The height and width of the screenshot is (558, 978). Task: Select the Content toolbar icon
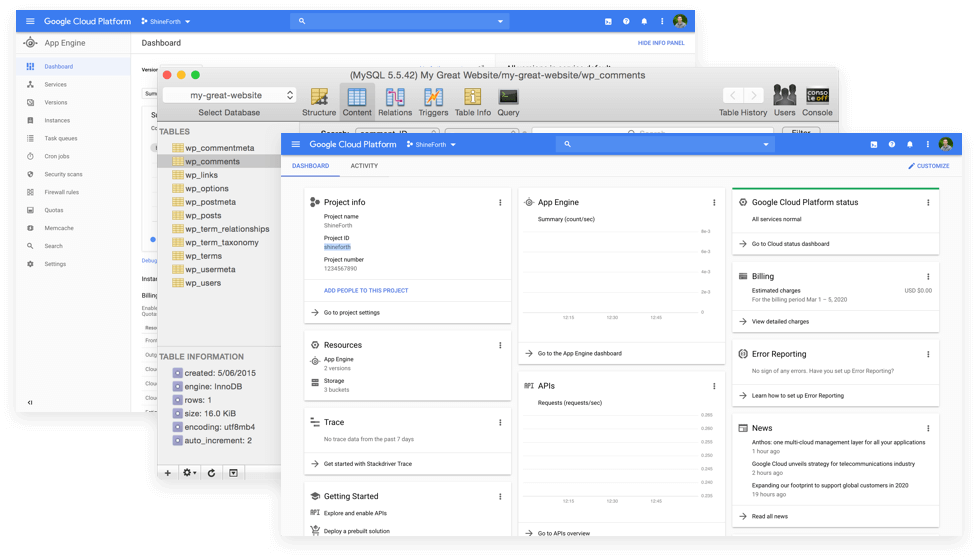(x=357, y=102)
